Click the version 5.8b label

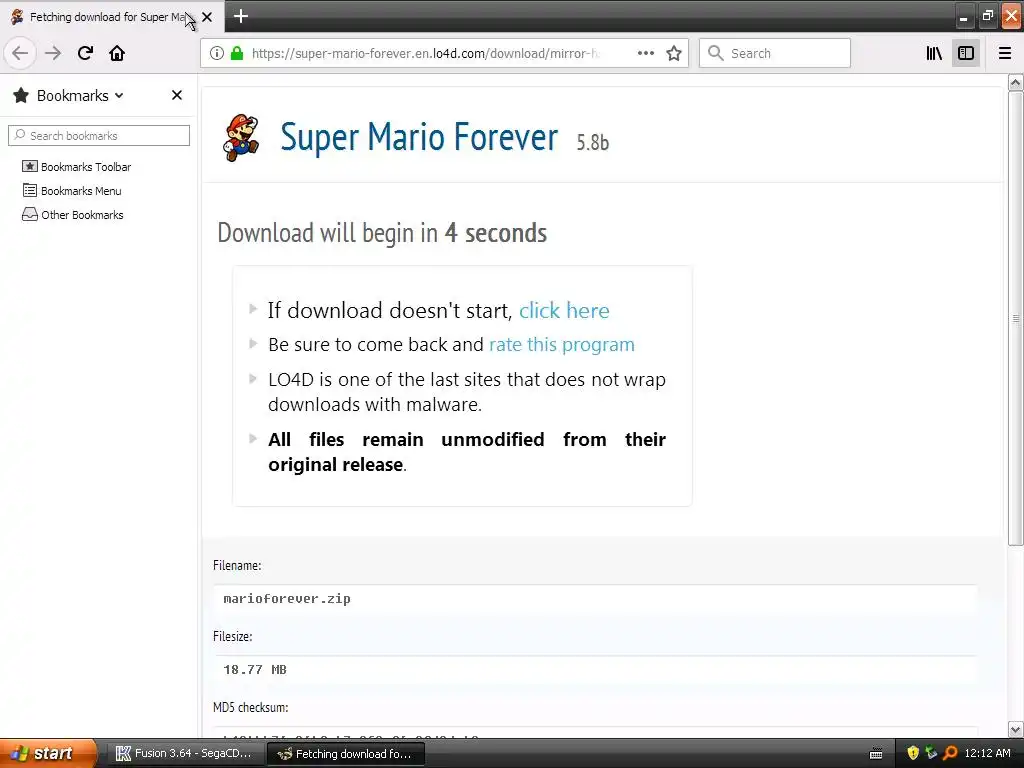(592, 142)
